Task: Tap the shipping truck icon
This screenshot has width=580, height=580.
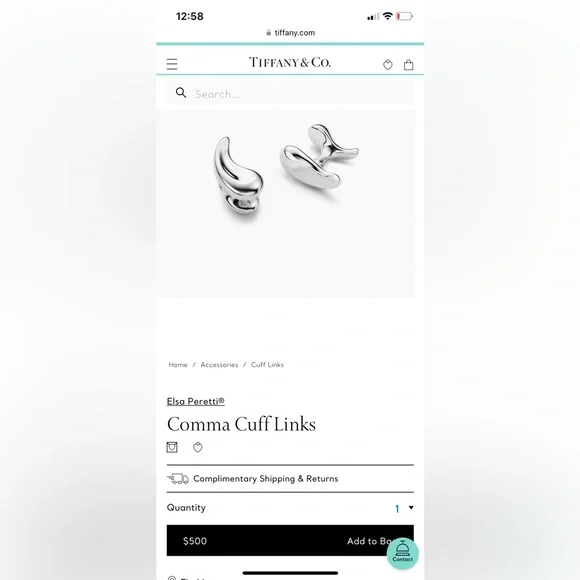Action: 178,479
